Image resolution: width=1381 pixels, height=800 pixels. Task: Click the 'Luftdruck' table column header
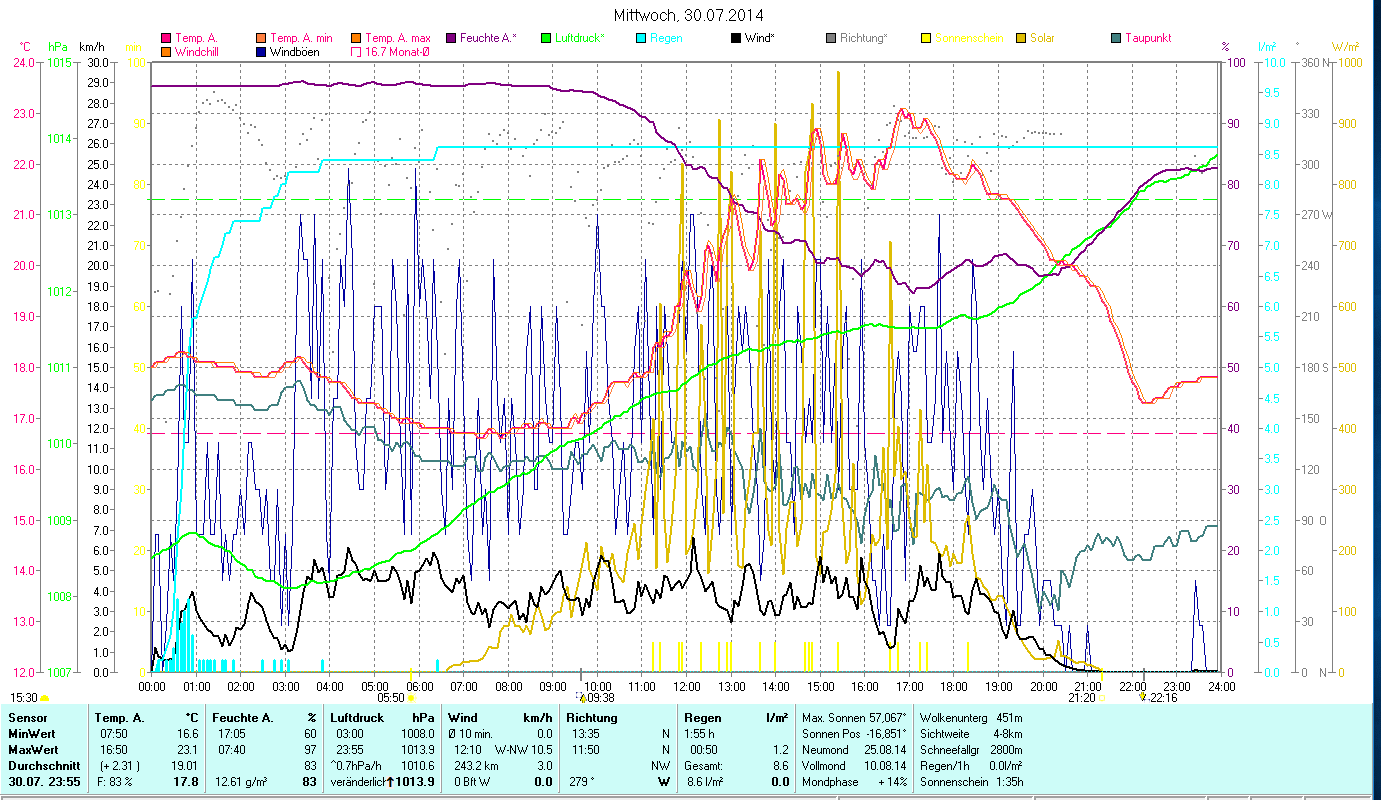(358, 718)
